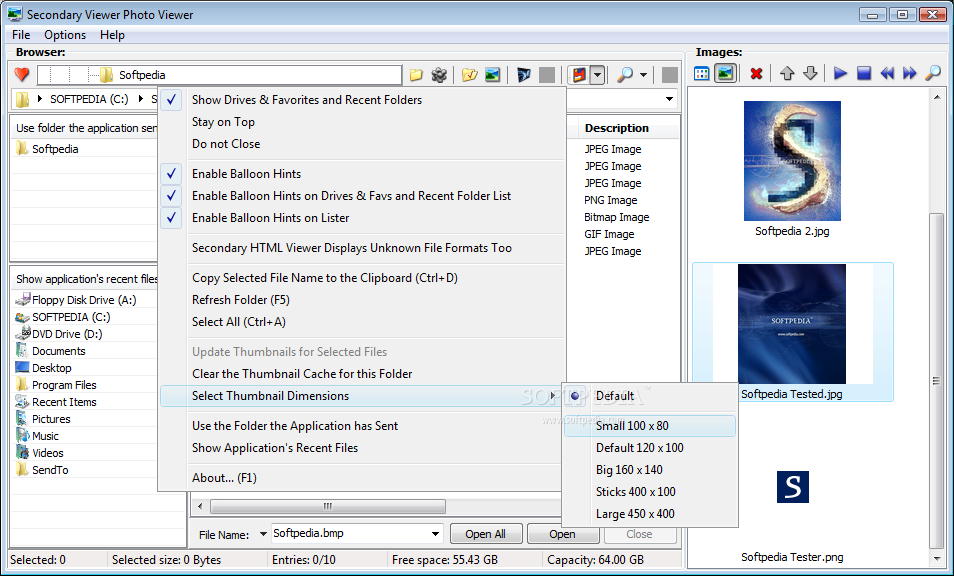
Task: Select the Default thumbnail size radio option
Action: [x=649, y=396]
